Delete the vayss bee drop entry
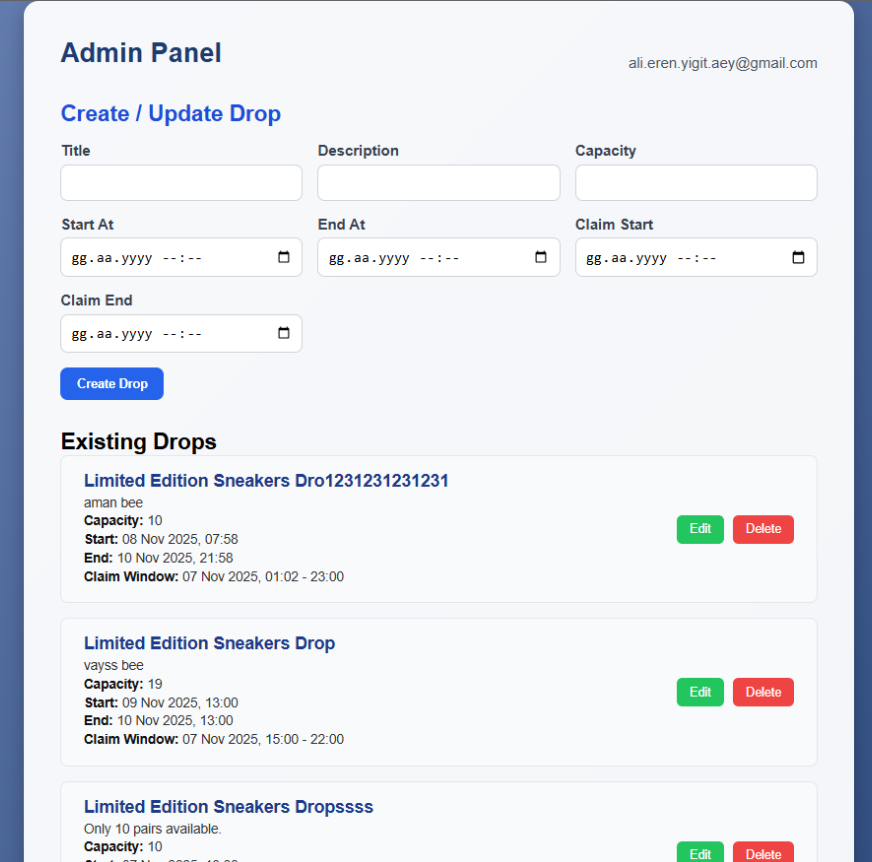The height and width of the screenshot is (862, 872). (x=763, y=692)
